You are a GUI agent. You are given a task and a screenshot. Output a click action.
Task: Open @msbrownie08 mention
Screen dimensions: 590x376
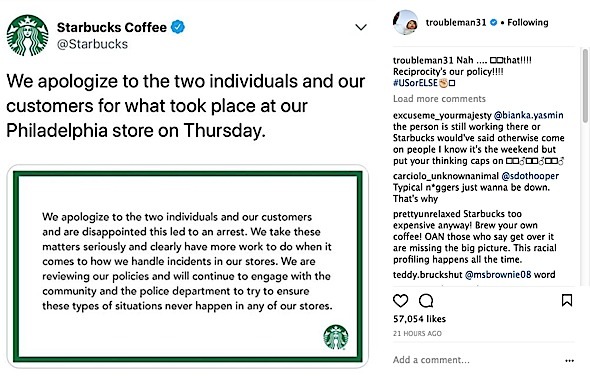click(x=498, y=275)
